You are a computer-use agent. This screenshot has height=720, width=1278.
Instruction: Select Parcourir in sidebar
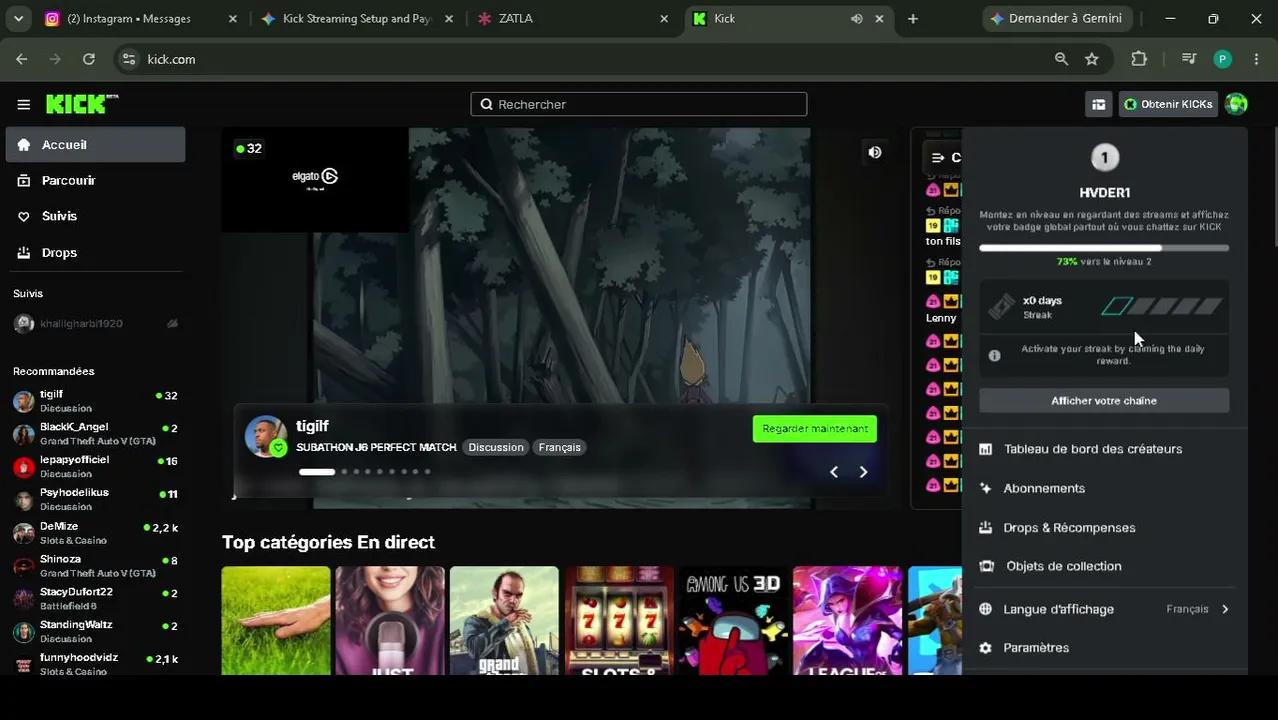click(96, 181)
